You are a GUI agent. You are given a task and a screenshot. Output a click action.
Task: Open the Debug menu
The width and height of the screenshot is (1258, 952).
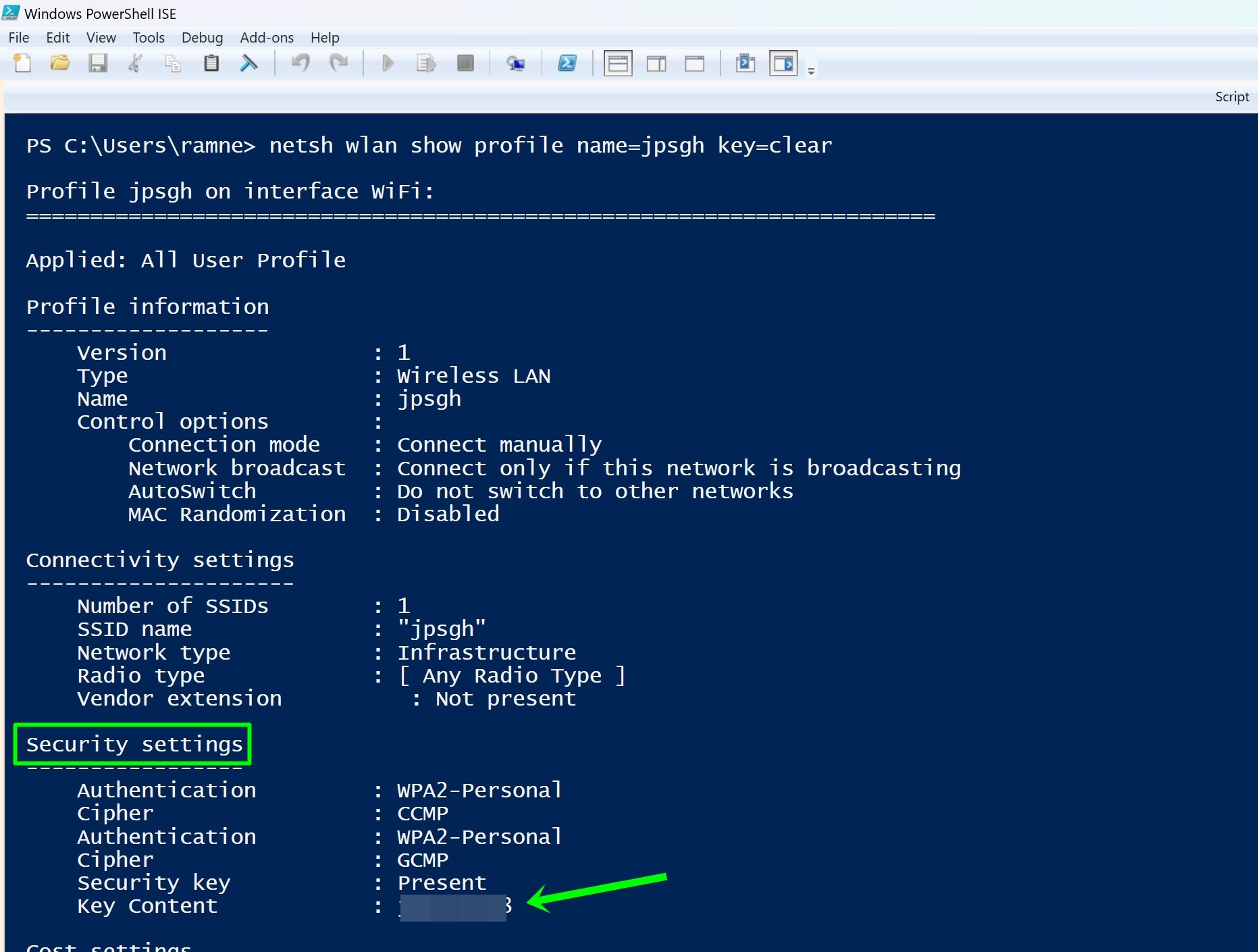tap(202, 38)
